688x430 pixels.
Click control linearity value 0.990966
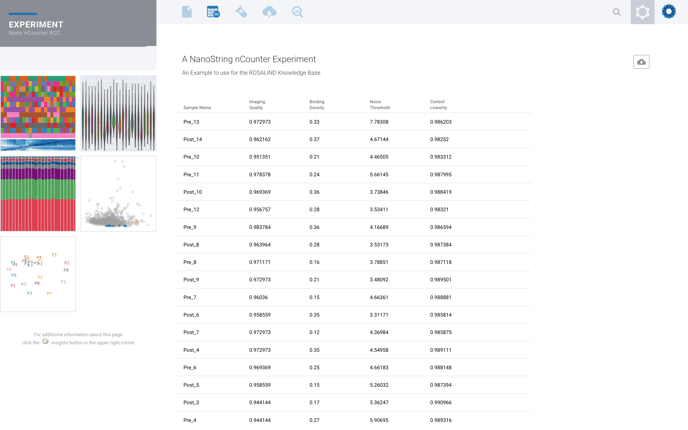pyautogui.click(x=441, y=402)
